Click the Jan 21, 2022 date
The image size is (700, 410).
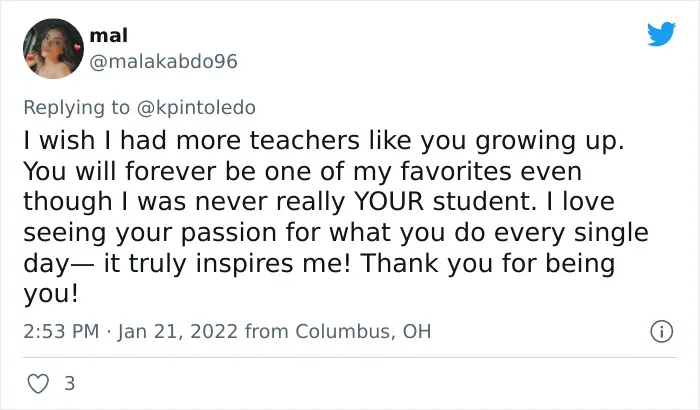coord(178,331)
